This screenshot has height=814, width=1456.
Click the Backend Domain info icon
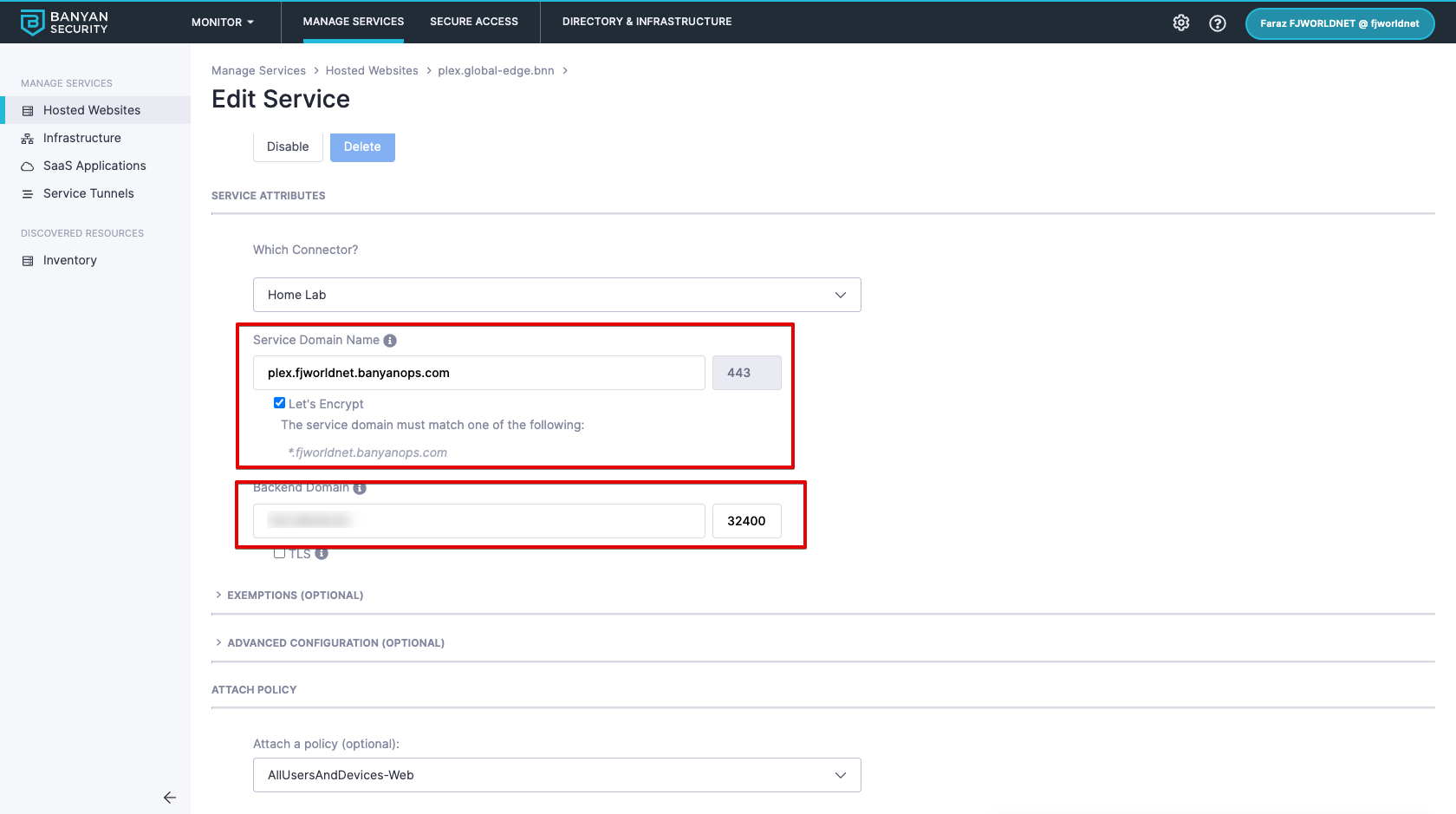360,488
